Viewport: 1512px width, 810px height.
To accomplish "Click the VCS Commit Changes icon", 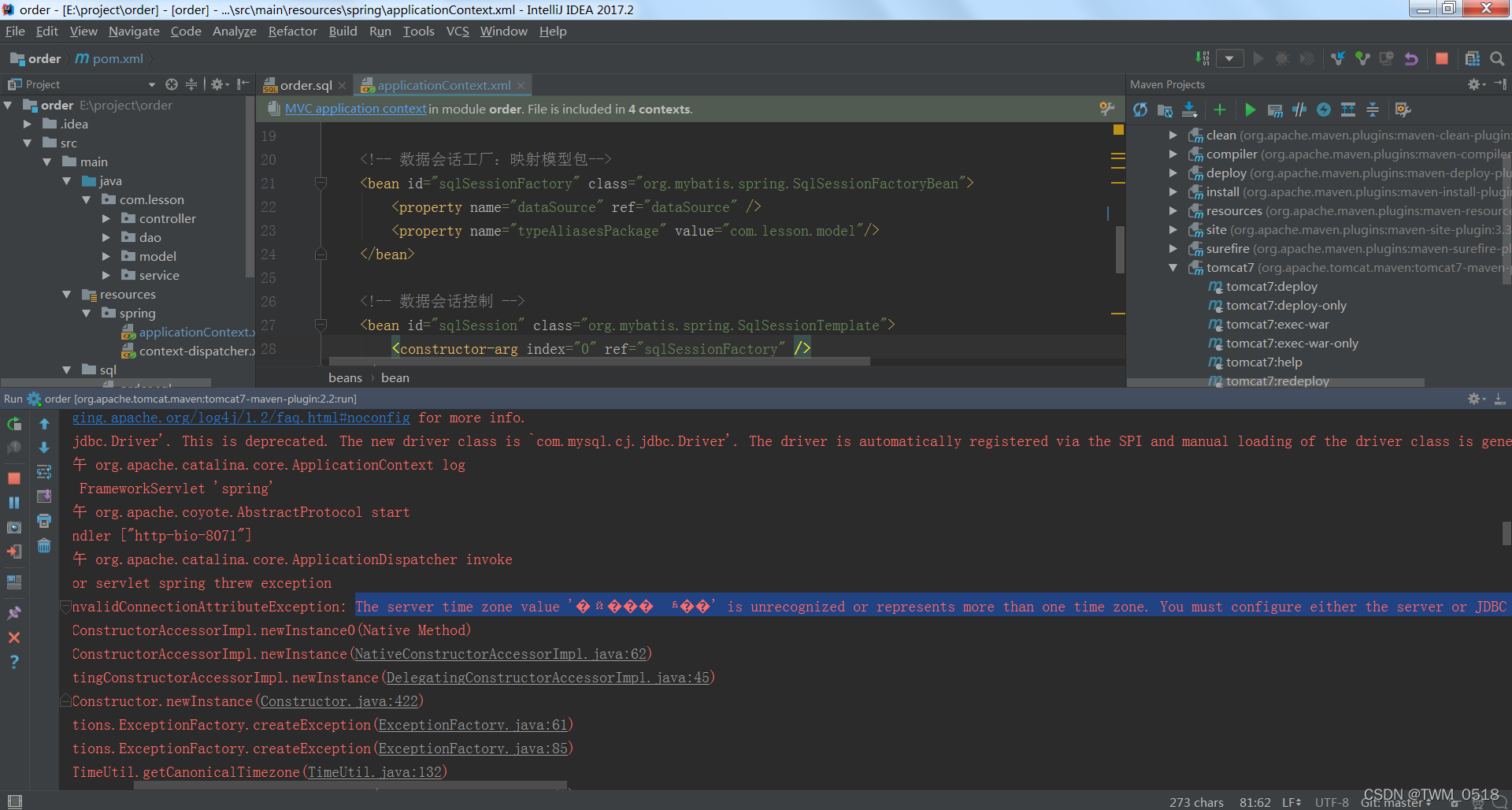I will click(x=1362, y=58).
